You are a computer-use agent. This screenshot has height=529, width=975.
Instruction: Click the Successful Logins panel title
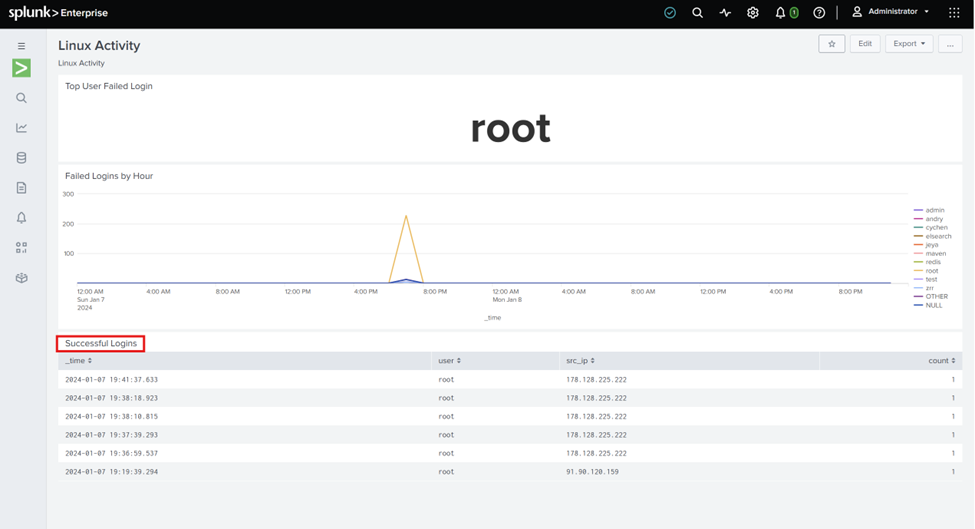pos(101,343)
